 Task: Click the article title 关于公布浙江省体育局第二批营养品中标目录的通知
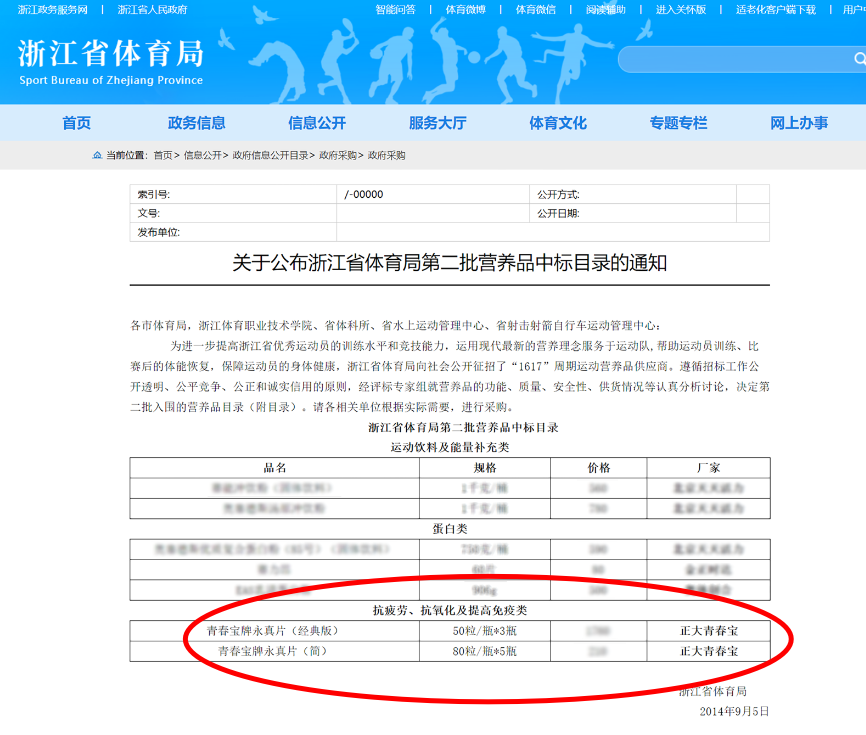click(x=450, y=263)
